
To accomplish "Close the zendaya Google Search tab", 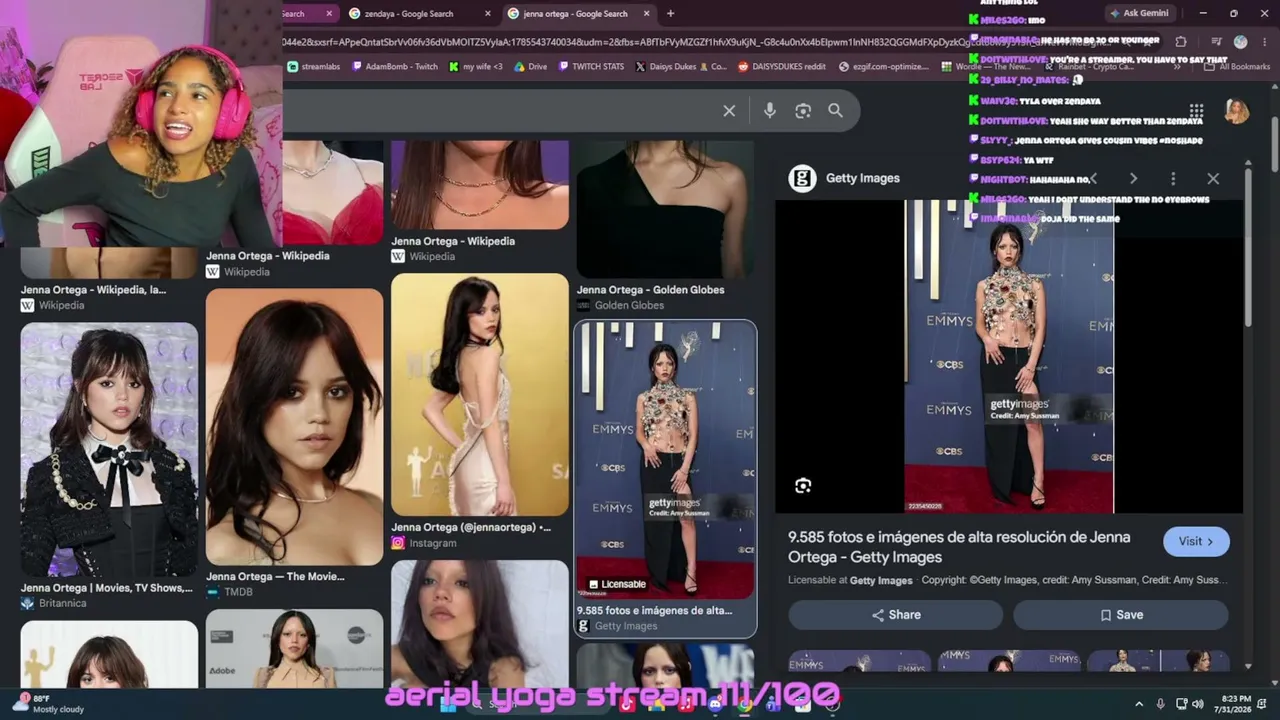I will click(488, 14).
